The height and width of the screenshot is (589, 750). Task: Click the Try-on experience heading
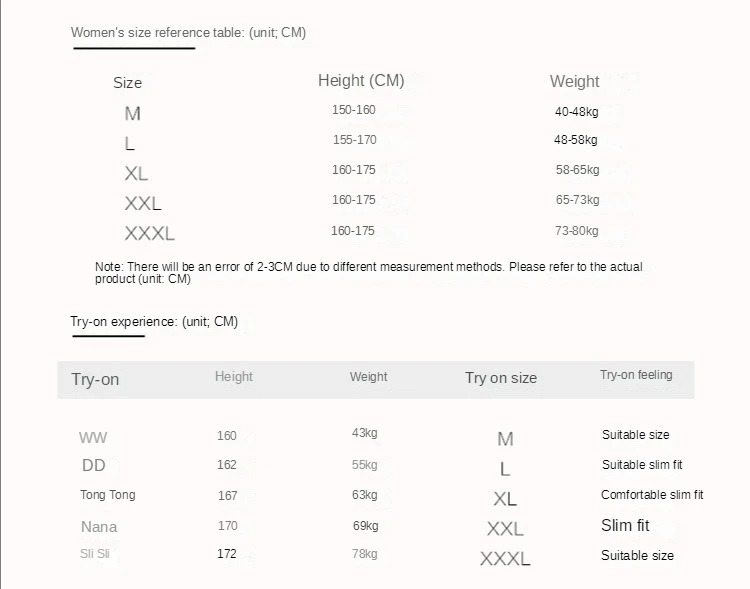click(154, 322)
